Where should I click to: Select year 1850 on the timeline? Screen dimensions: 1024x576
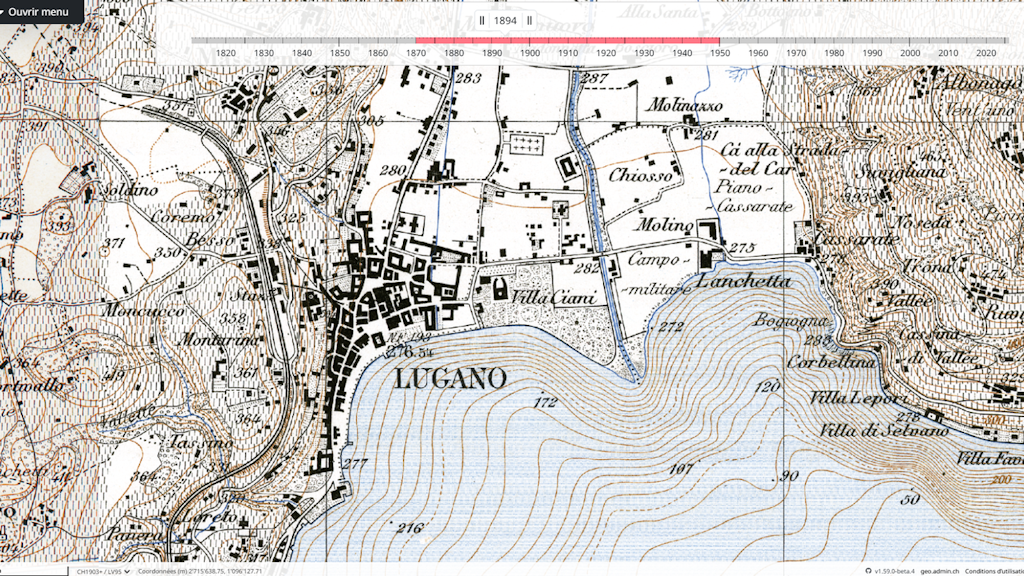[340, 41]
